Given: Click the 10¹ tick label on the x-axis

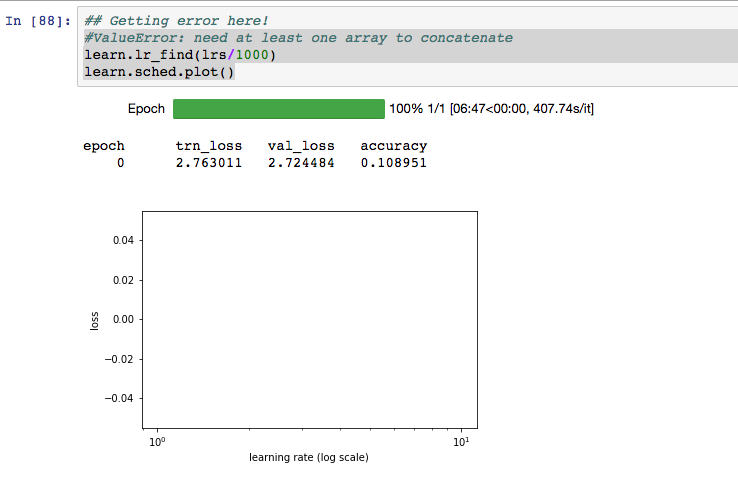Looking at the screenshot, I should point(460,441).
